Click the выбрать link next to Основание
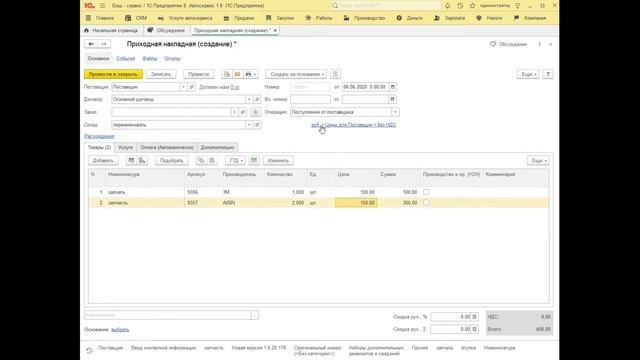This screenshot has height=360, width=640. click(x=120, y=329)
